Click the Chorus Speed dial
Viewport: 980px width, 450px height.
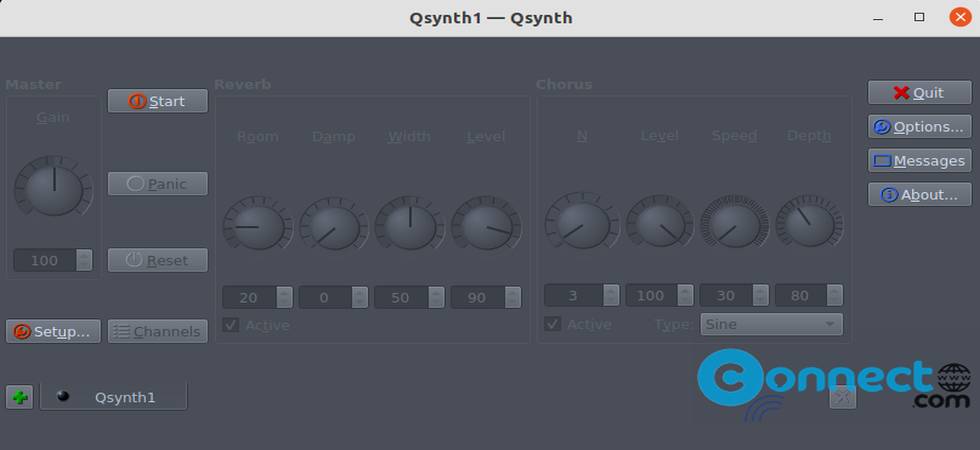click(x=734, y=221)
